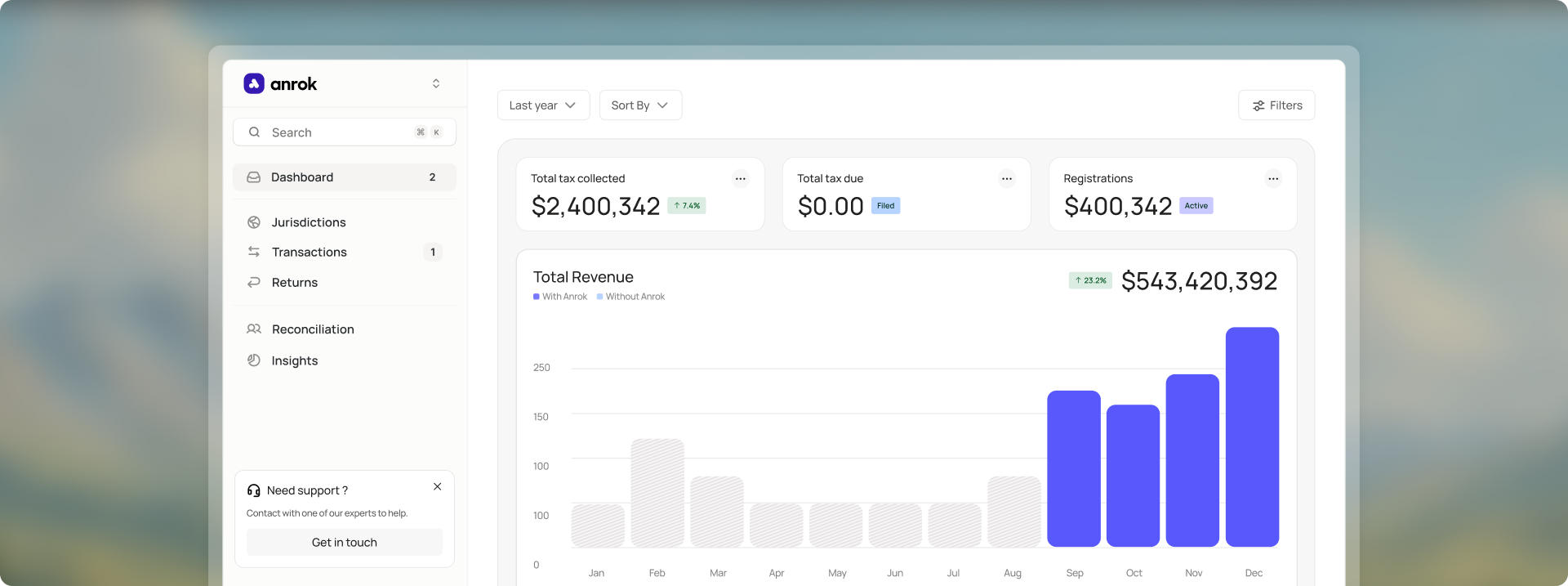Image resolution: width=1568 pixels, height=586 pixels.
Task: Click the $400,342 registrations value
Action: [1118, 207]
